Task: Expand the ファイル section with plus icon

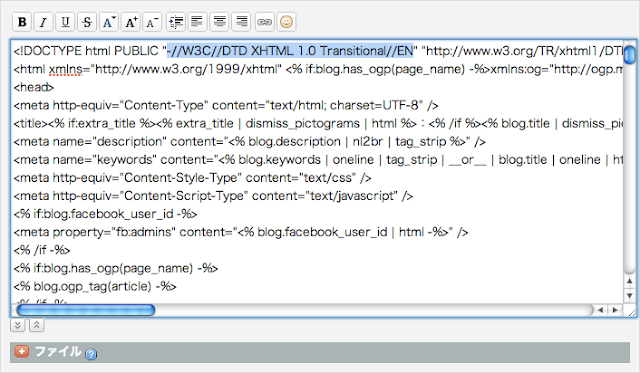Action: click(22, 351)
